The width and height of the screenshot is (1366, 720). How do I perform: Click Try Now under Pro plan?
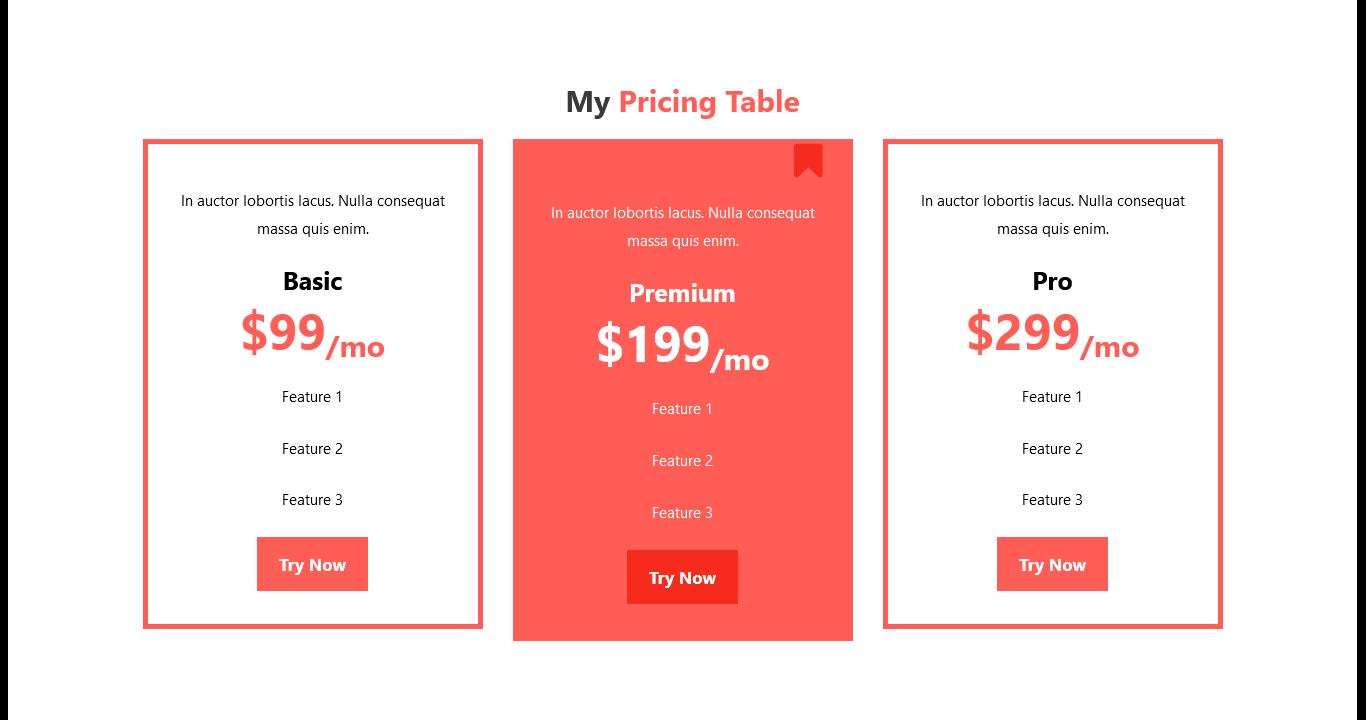pyautogui.click(x=1052, y=564)
